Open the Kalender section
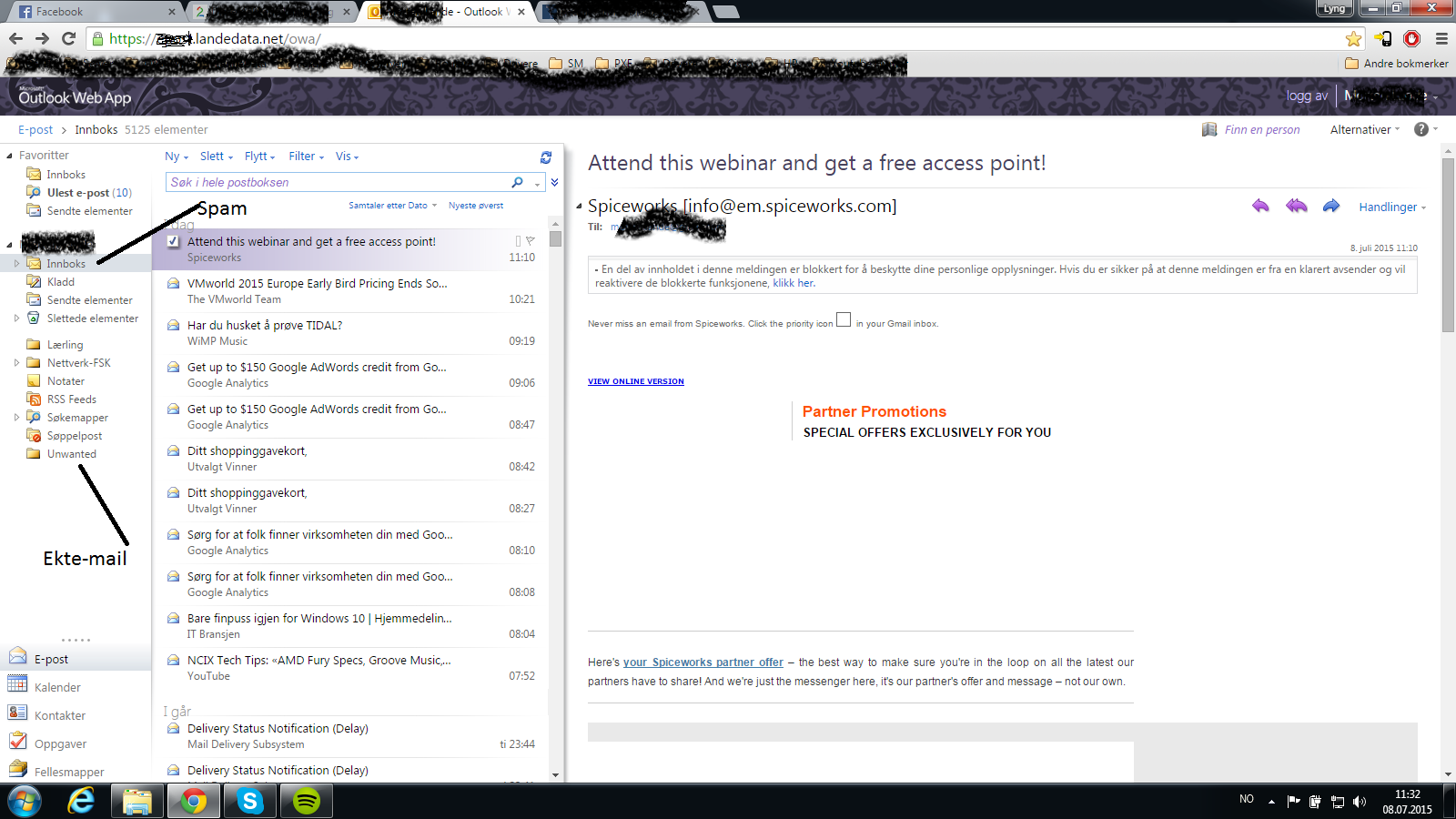This screenshot has width=1456, height=819. tap(57, 687)
